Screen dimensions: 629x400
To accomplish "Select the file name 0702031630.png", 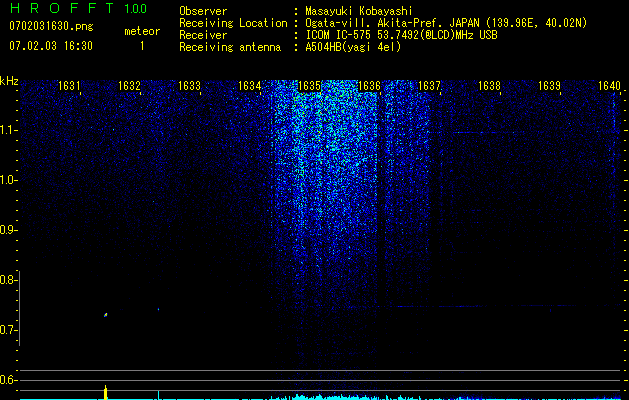I will click(x=51, y=26).
